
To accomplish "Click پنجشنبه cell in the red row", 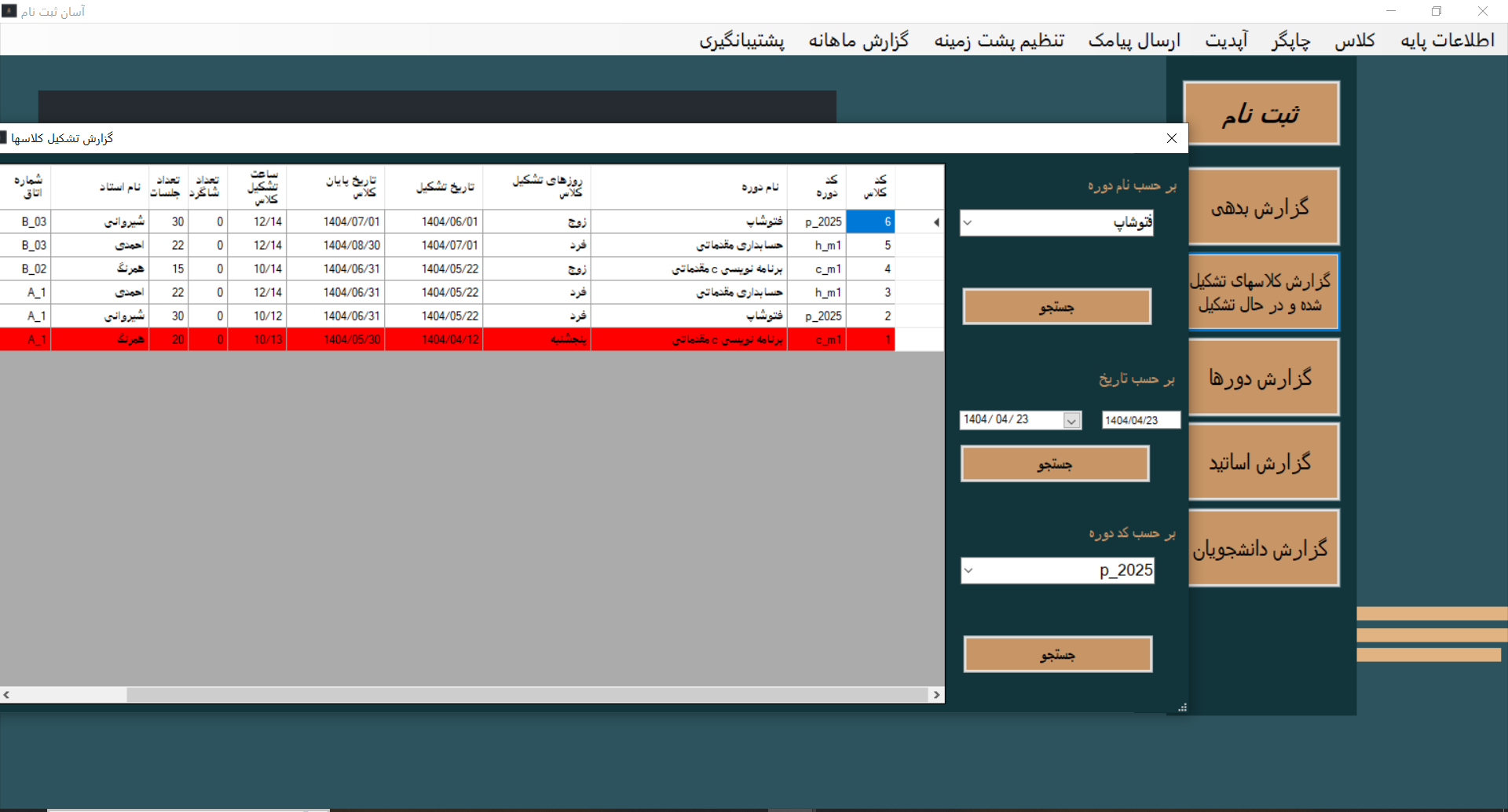I will 537,340.
